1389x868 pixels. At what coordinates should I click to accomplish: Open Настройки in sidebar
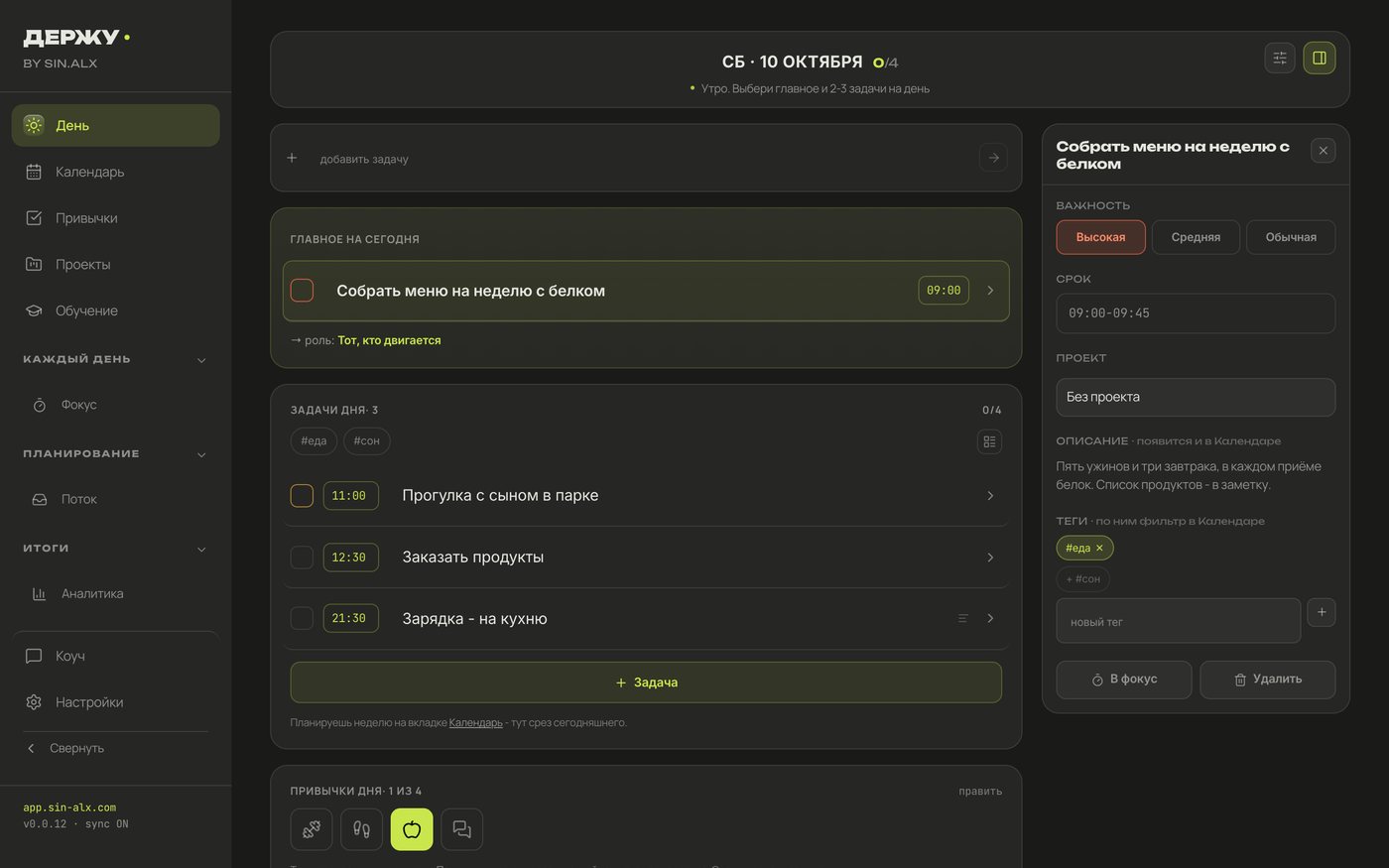pos(115,702)
